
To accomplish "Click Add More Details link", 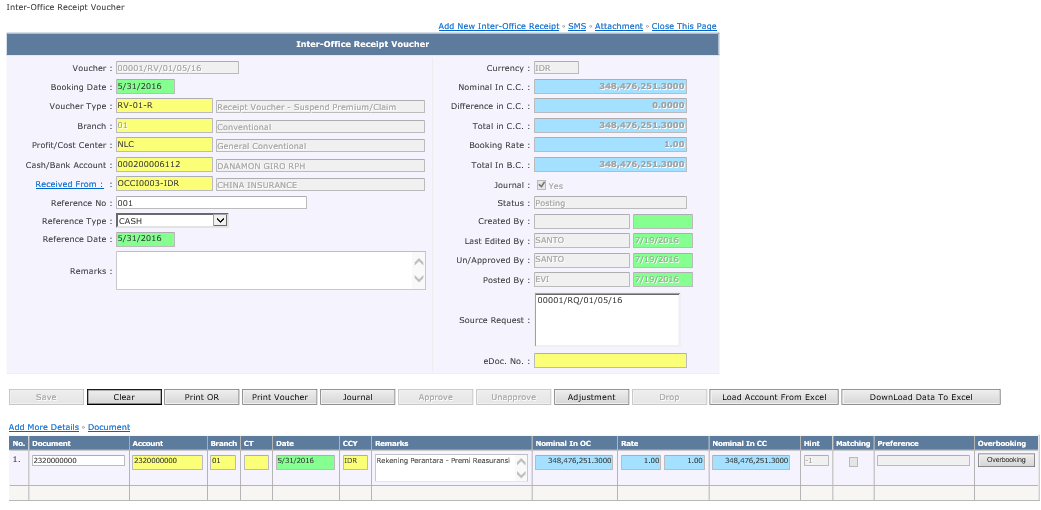I will point(44,427).
